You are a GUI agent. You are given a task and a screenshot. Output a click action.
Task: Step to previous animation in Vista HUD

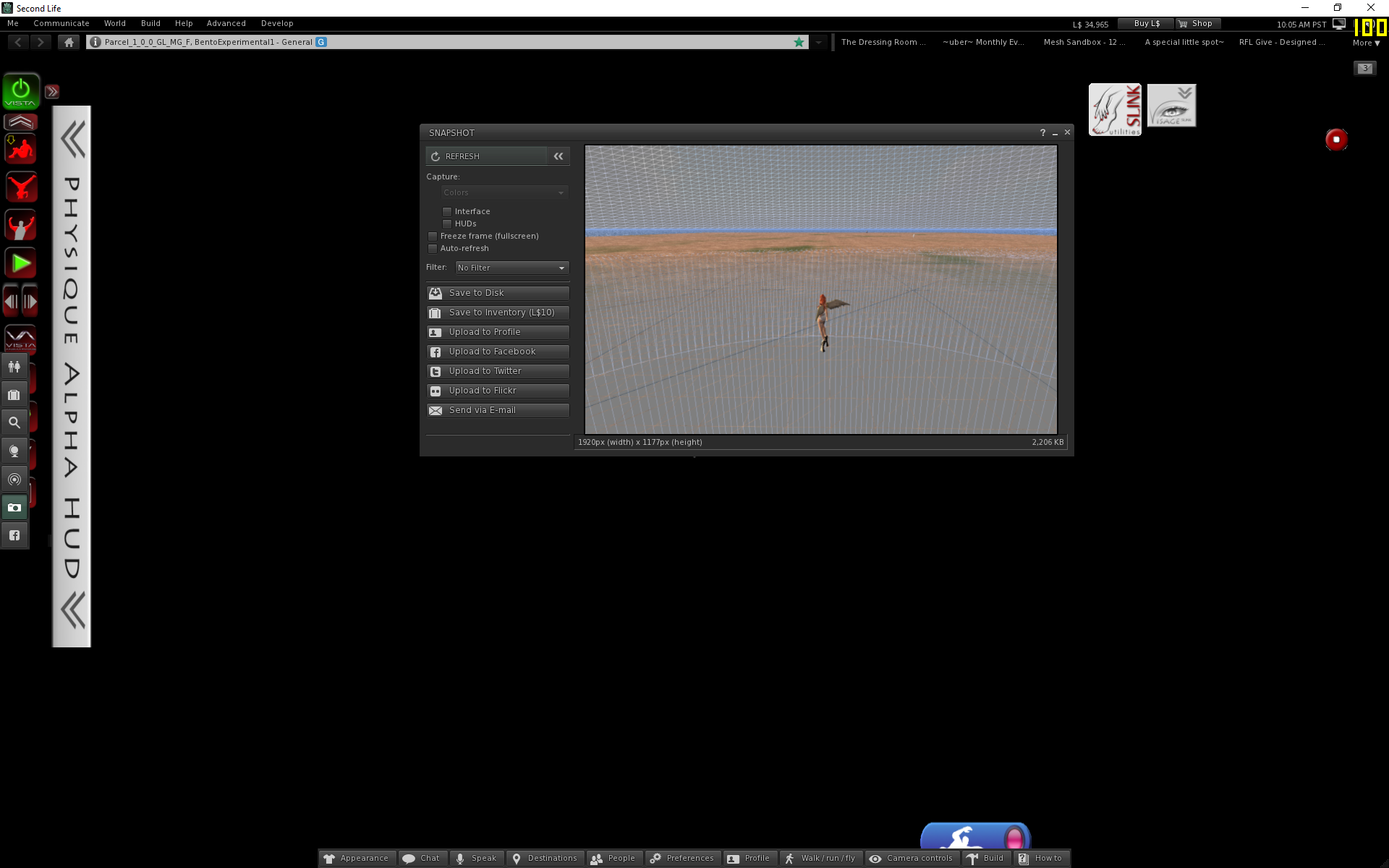pos(12,302)
